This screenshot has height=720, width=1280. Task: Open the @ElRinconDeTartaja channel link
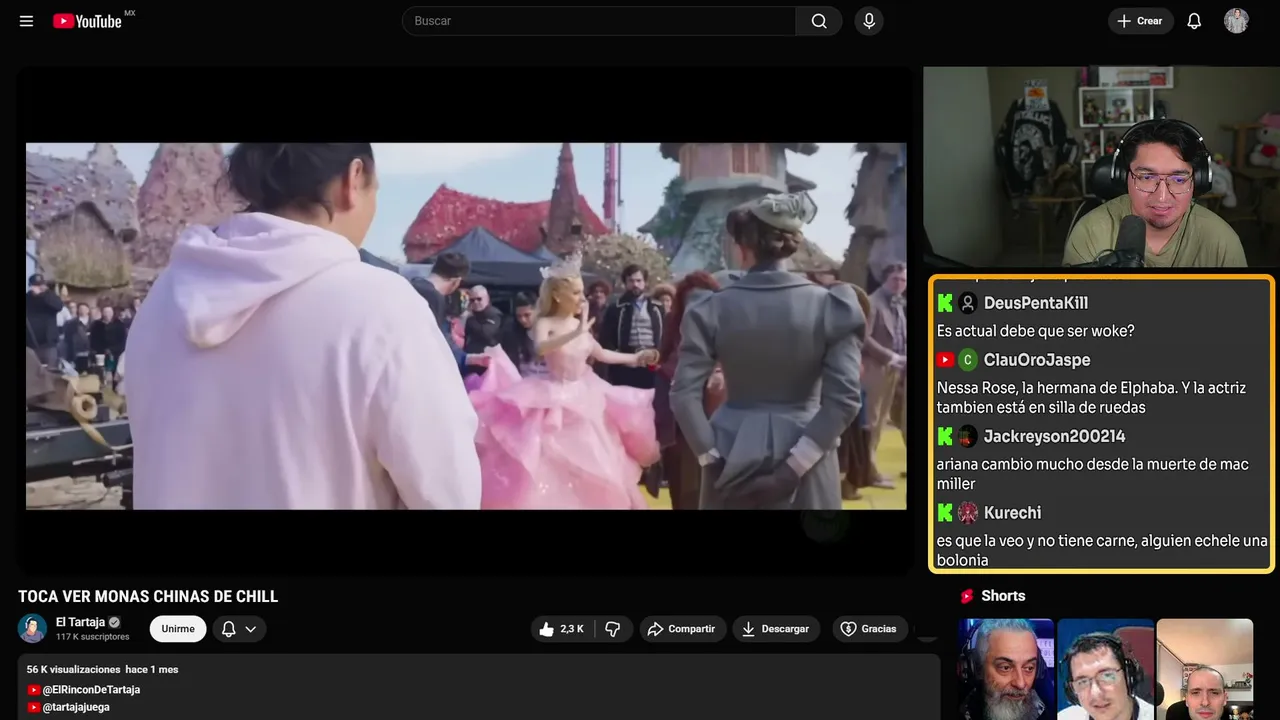tap(91, 689)
